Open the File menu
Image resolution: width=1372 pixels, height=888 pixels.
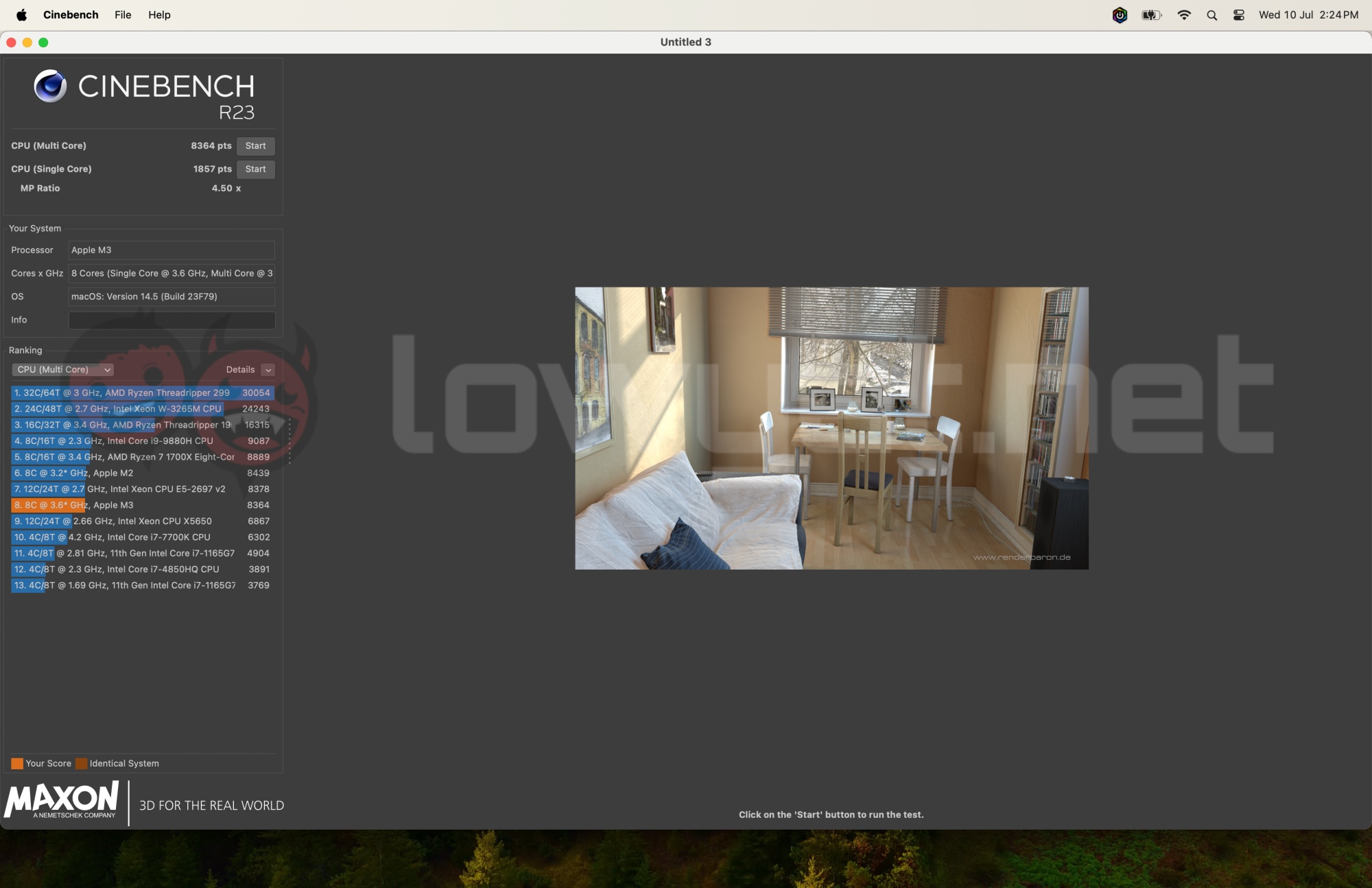pos(123,14)
